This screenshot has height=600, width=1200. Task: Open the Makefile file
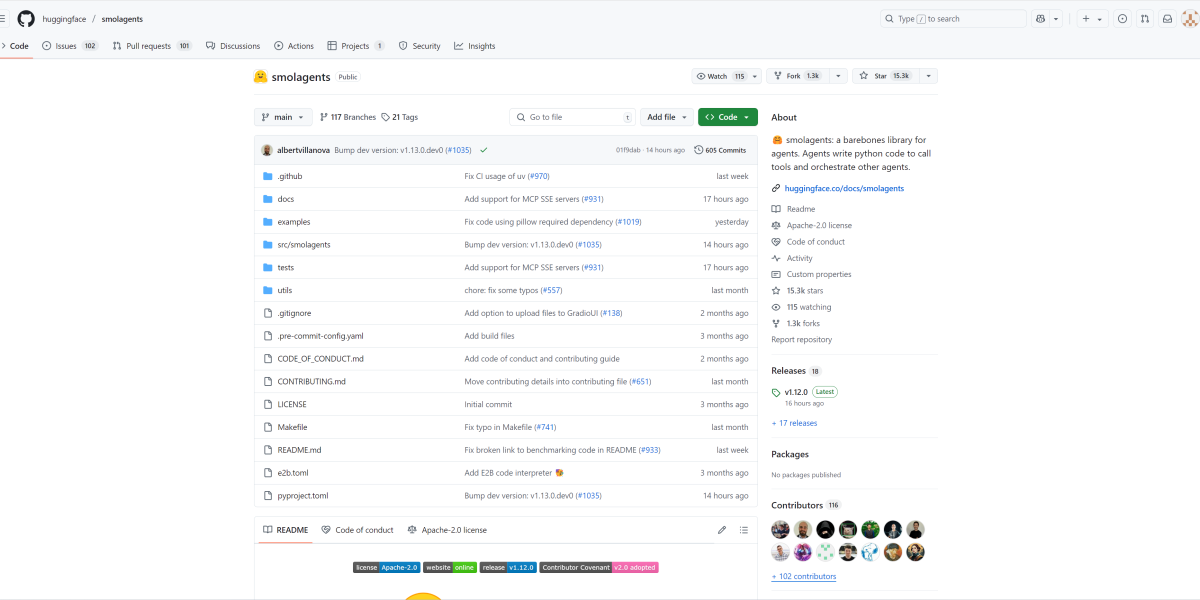click(292, 427)
